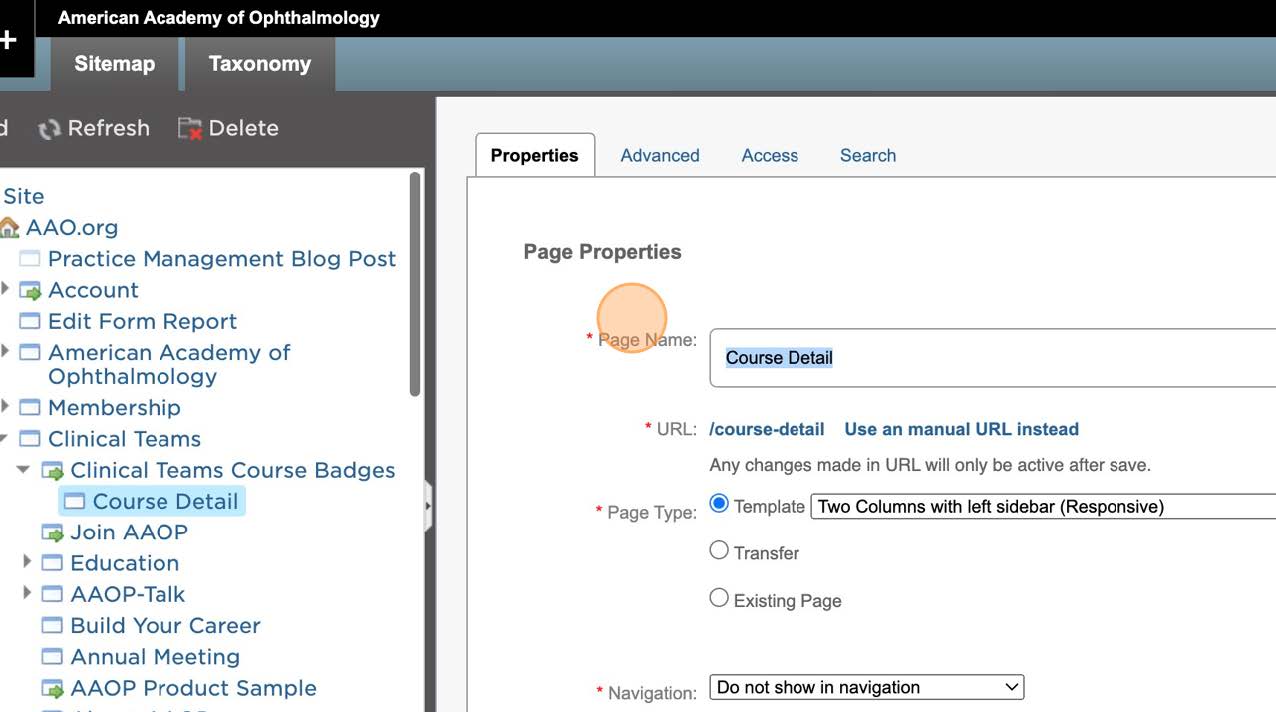Select the Transfer page type radio
1276x712 pixels.
point(719,550)
